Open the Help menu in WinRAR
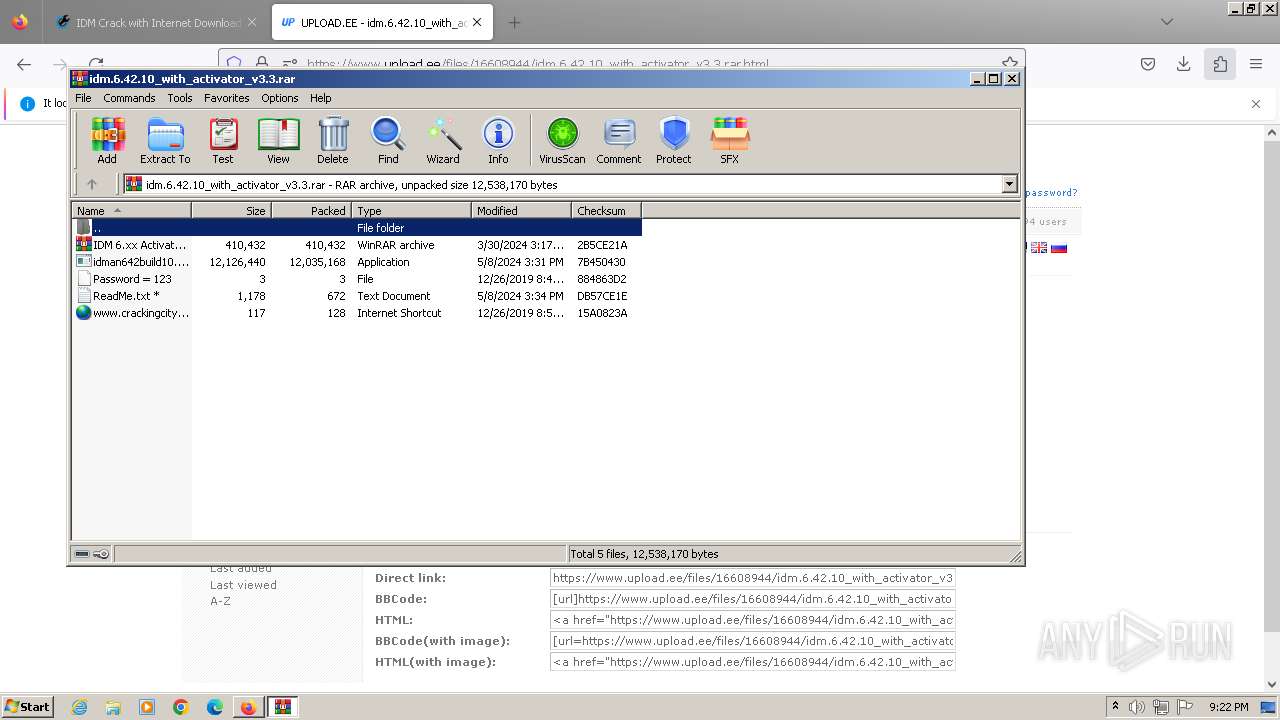1280x720 pixels. pos(321,98)
